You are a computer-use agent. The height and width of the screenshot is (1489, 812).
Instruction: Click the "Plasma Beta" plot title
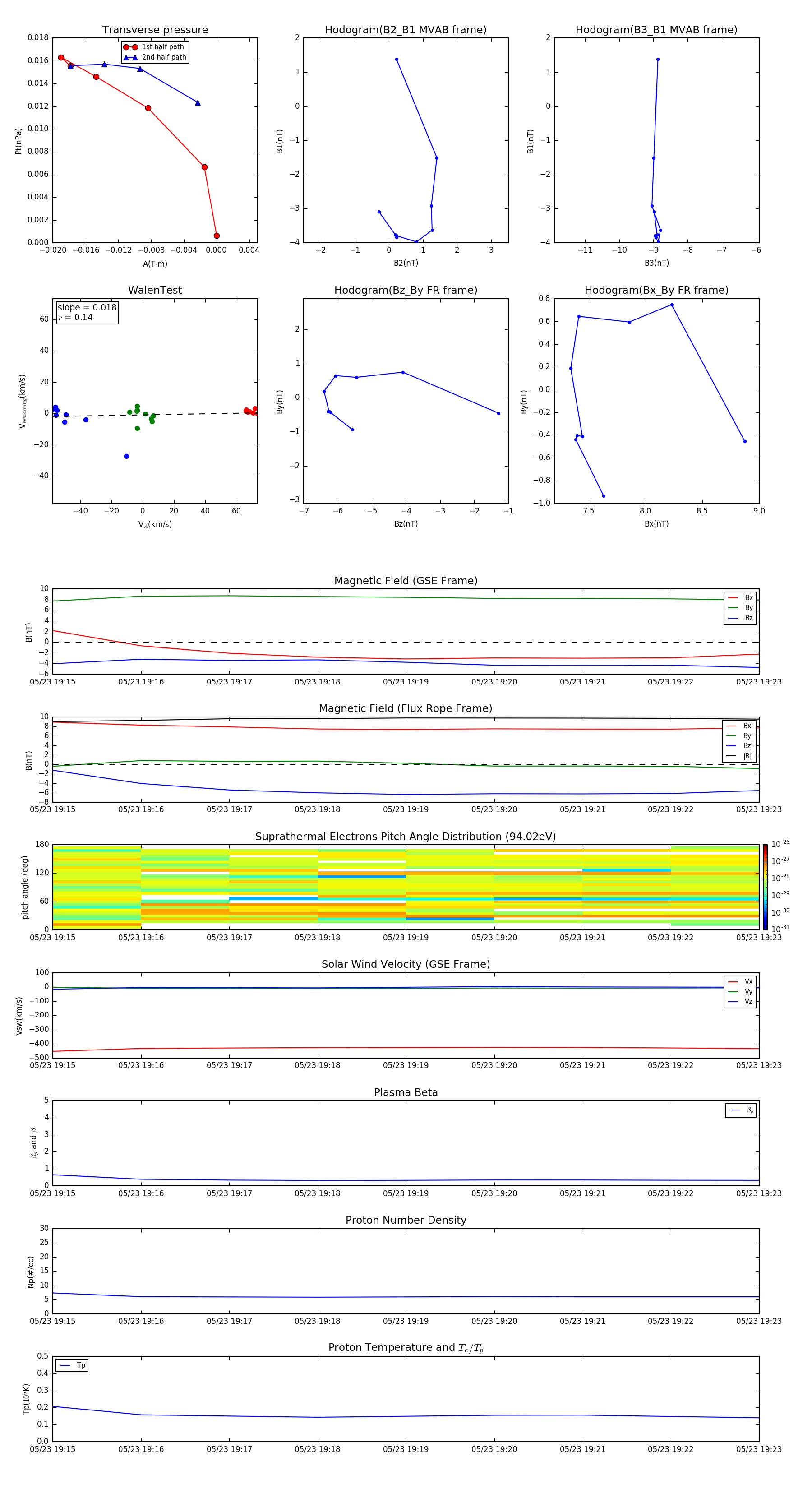(x=406, y=1092)
